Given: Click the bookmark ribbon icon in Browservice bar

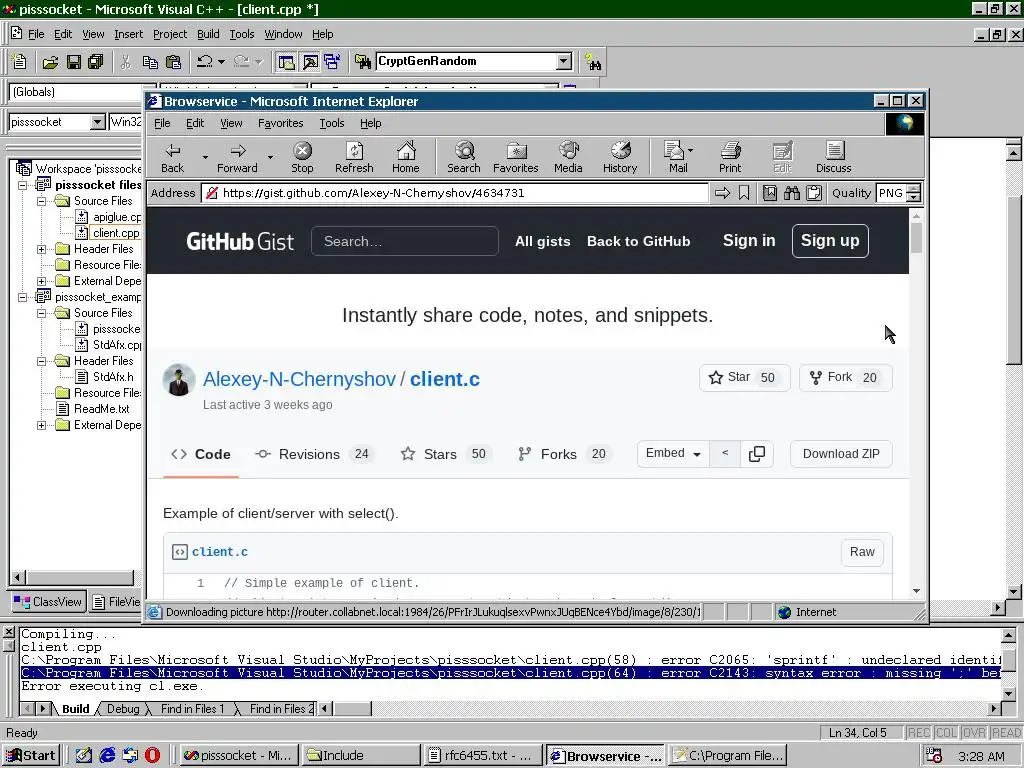Looking at the screenshot, I should (x=744, y=193).
